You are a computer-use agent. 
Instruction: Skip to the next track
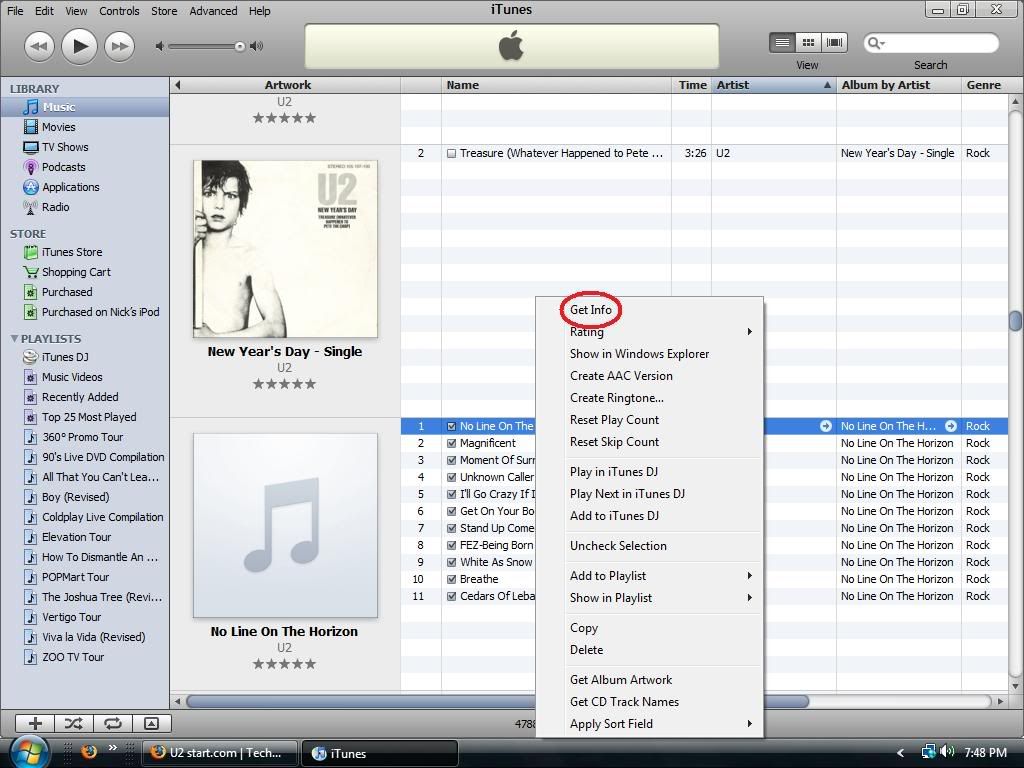(x=120, y=46)
